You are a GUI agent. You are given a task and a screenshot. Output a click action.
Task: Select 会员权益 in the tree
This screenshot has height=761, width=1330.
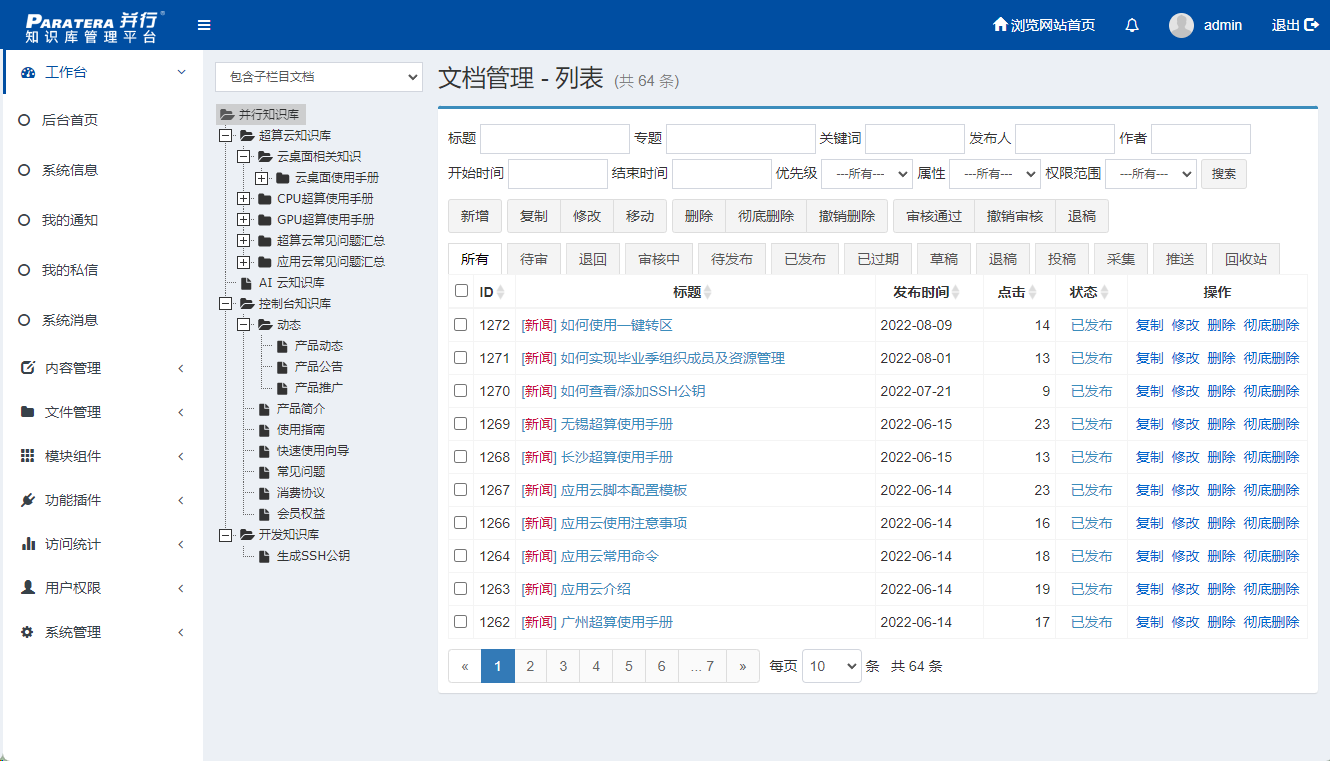click(x=301, y=514)
